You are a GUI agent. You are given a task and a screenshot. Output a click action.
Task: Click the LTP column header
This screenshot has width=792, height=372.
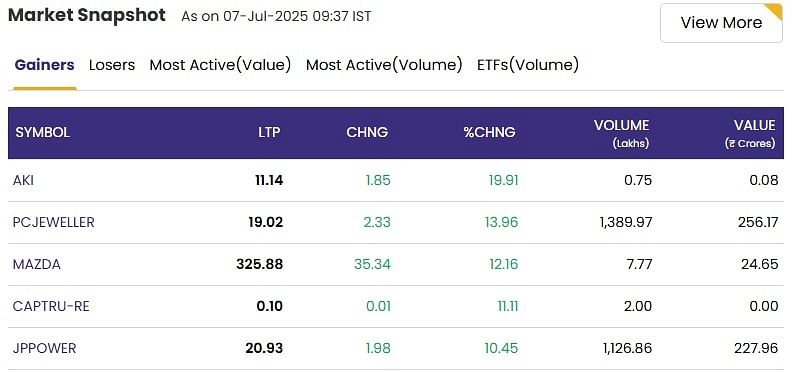[268, 132]
